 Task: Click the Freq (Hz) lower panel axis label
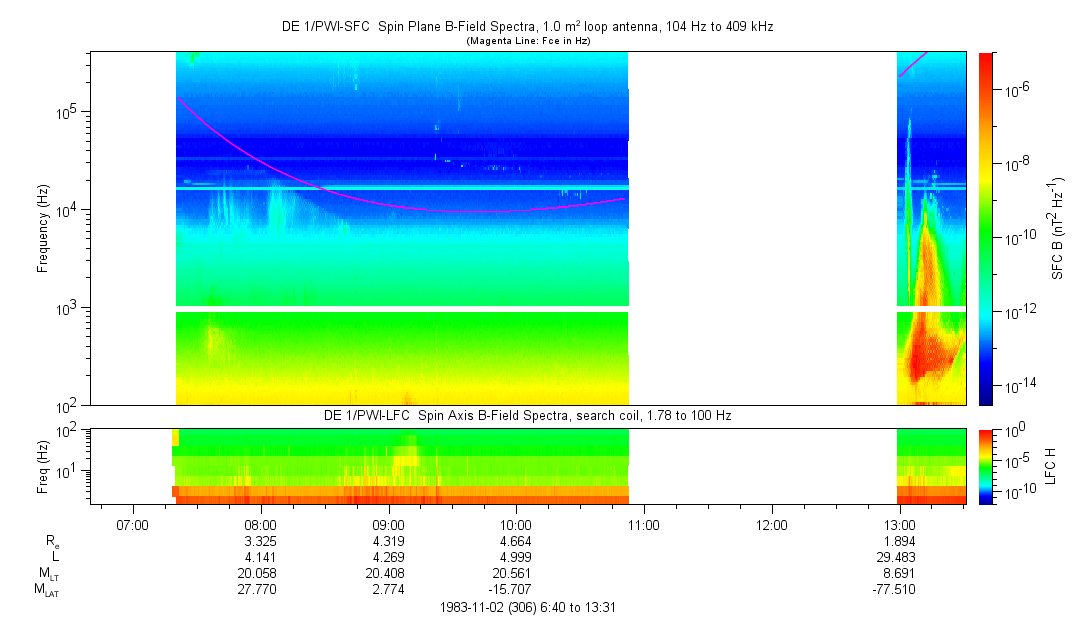click(43, 466)
